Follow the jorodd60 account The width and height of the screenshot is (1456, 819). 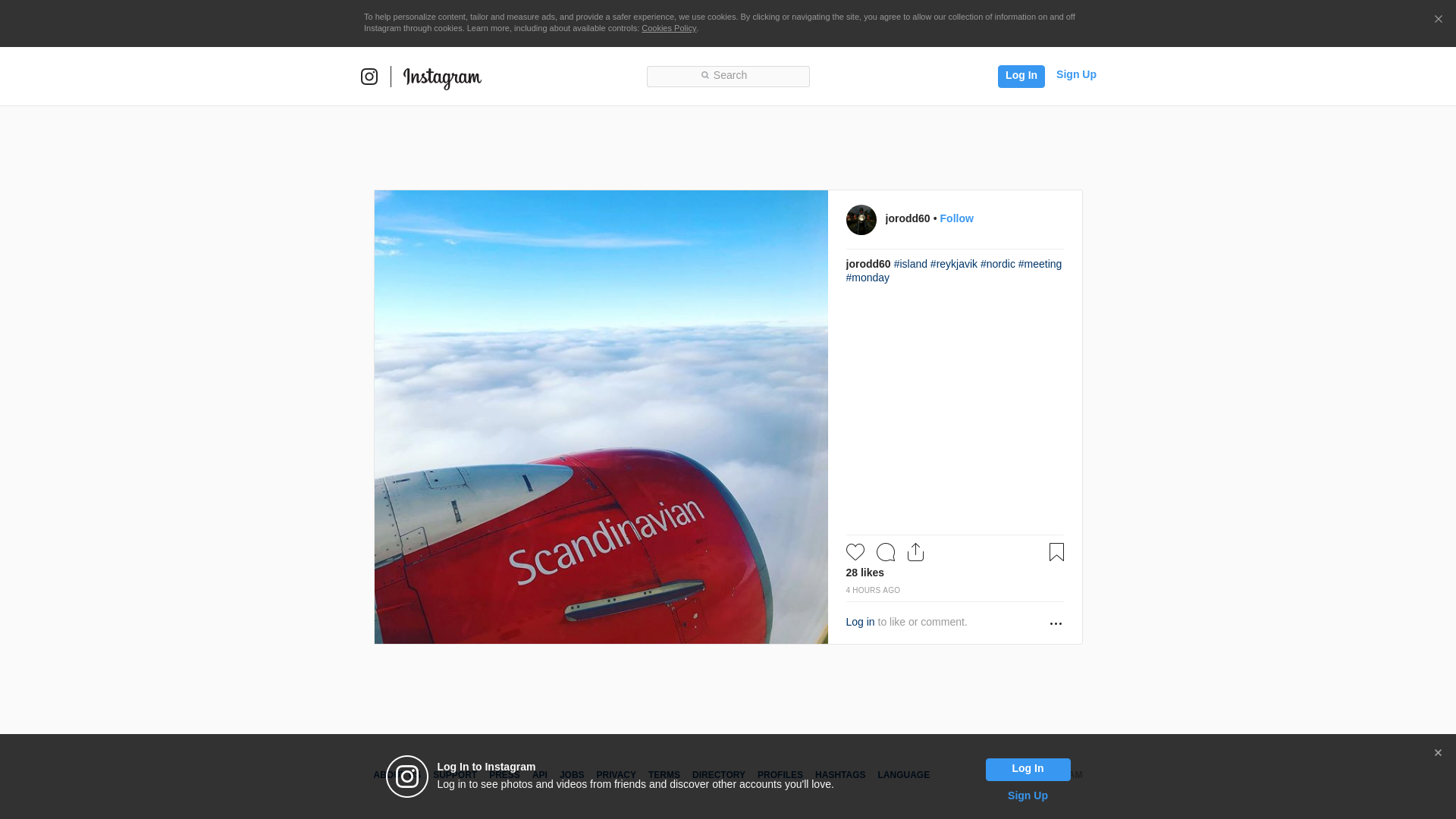pyautogui.click(x=956, y=218)
